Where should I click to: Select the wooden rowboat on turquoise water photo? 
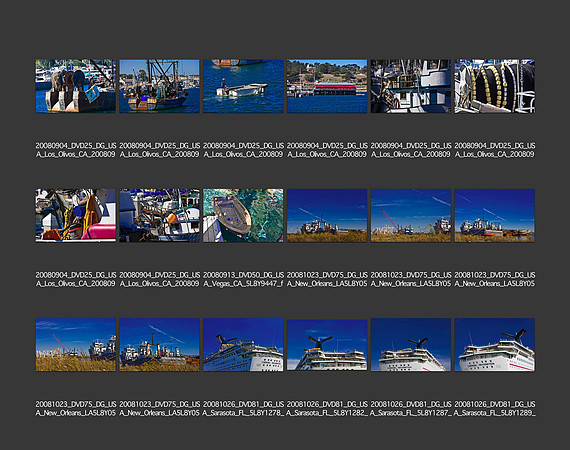[x=243, y=215]
